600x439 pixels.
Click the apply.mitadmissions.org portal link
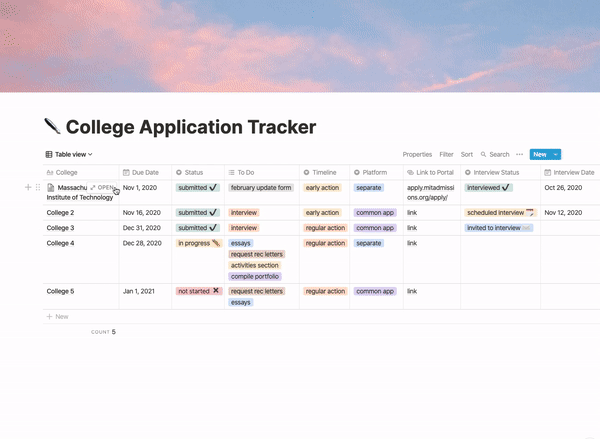[430, 193]
